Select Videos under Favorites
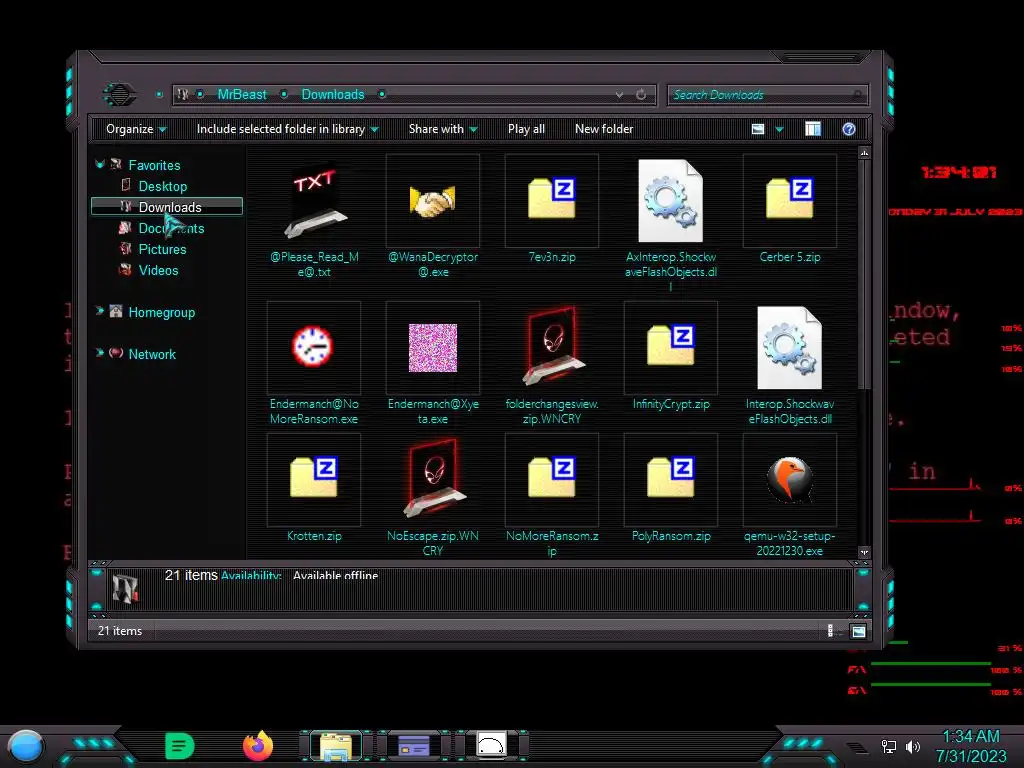 (x=158, y=270)
